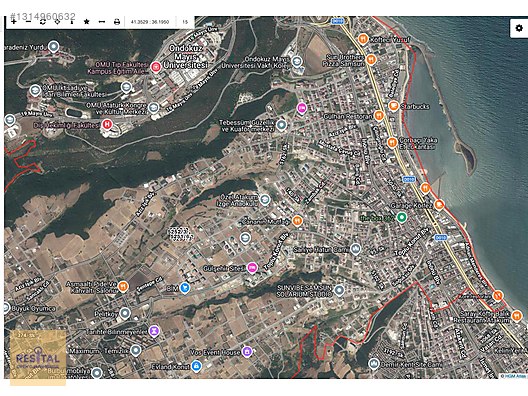Click the Diş Hekimliği Fakültesi H marker
528x396 pixels.
coord(107,124)
